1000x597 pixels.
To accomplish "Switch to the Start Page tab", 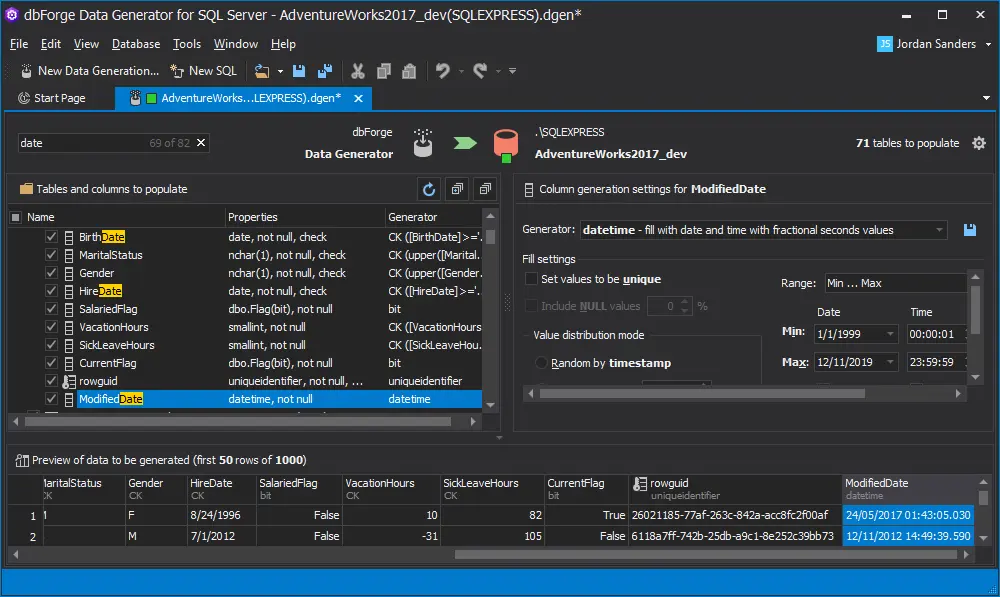I will (x=52, y=98).
